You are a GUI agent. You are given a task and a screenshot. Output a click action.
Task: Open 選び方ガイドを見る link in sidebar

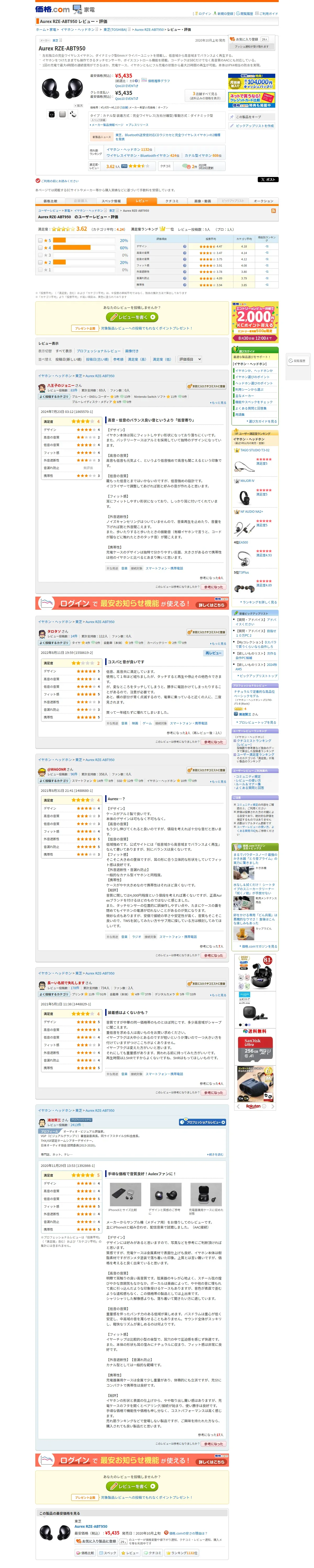[262, 421]
